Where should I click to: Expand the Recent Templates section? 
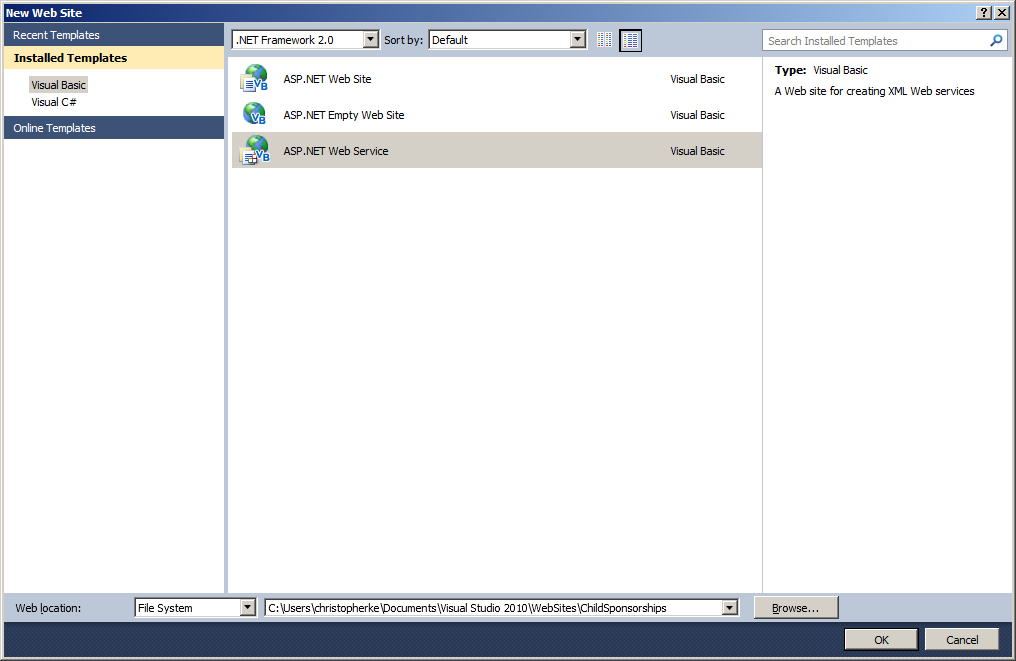tap(114, 35)
